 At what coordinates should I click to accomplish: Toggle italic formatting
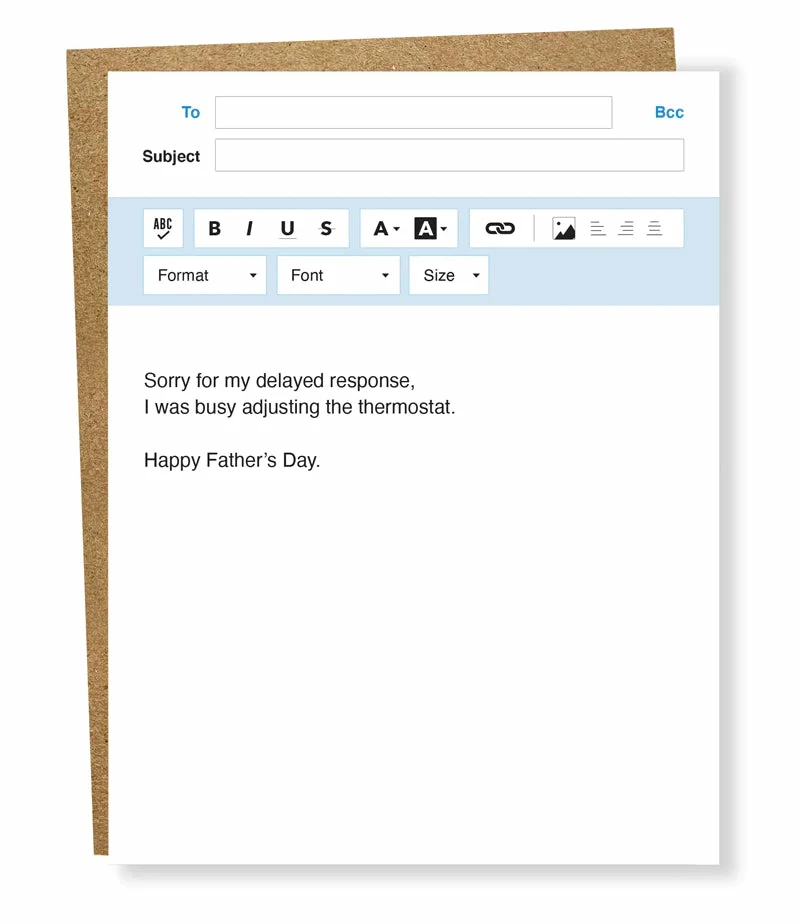(249, 229)
